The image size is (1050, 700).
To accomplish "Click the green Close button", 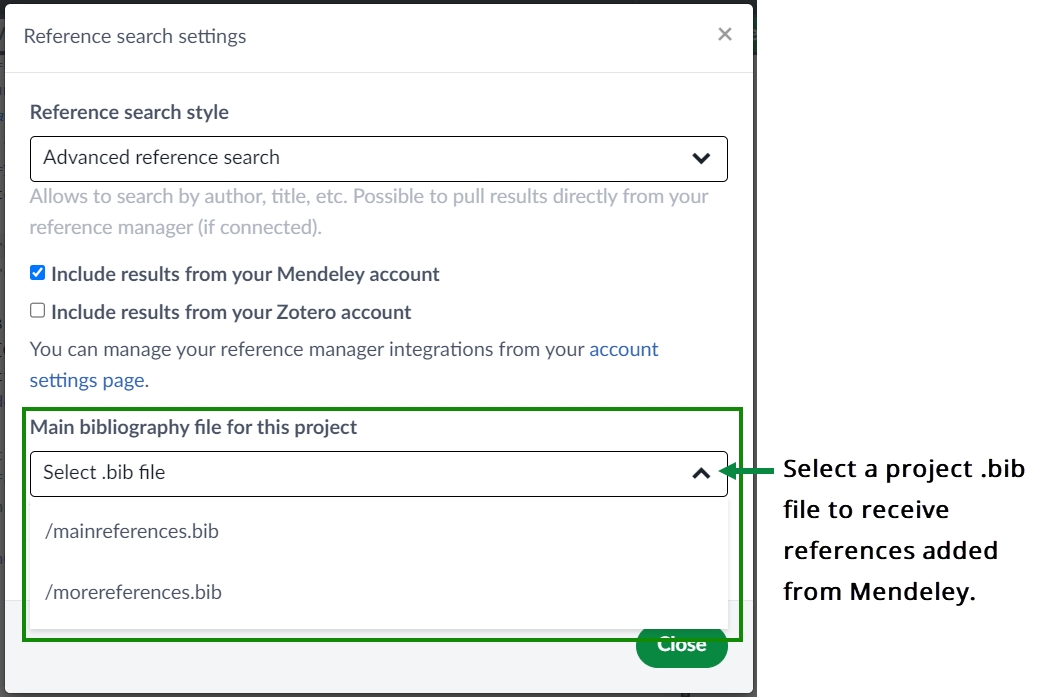I will [682, 645].
